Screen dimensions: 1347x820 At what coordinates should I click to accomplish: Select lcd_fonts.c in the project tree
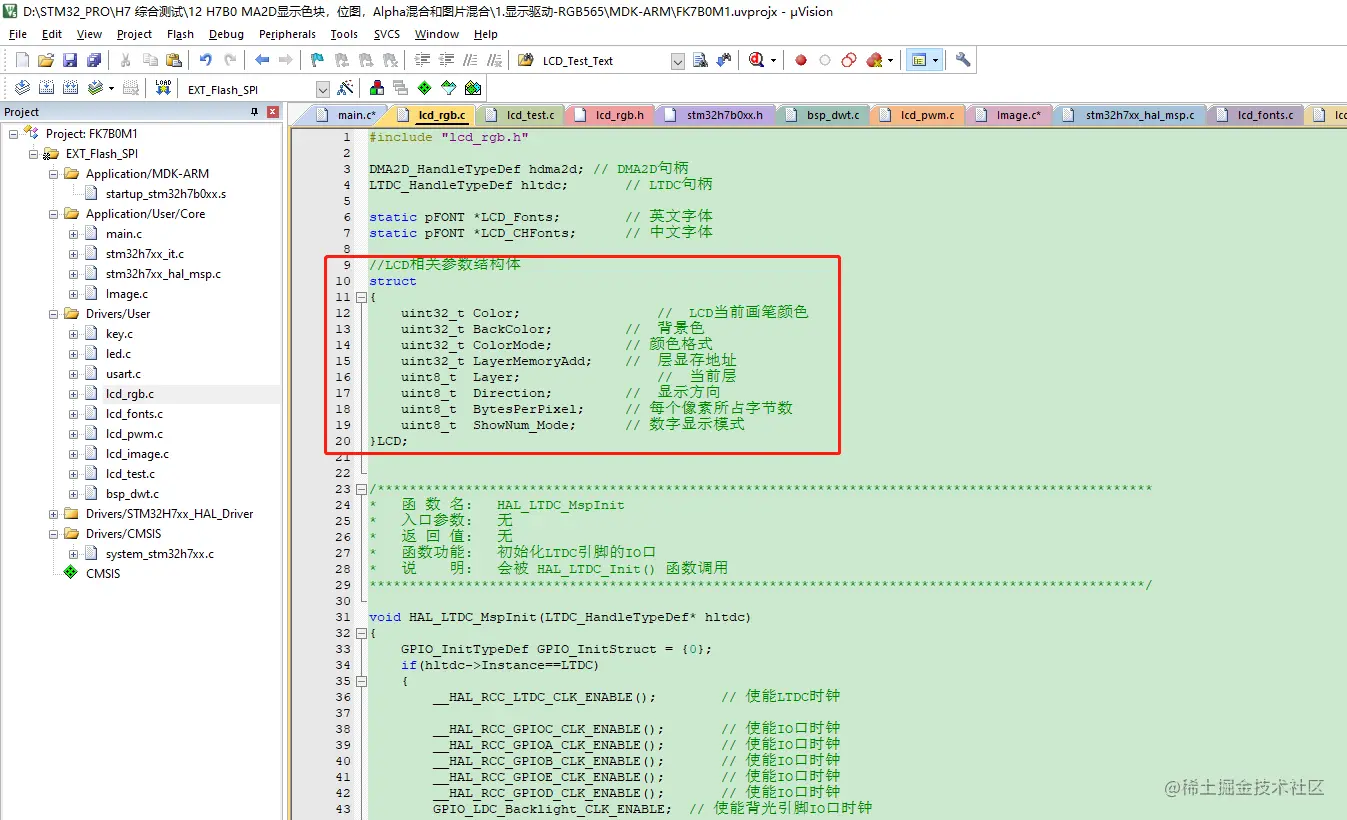[134, 414]
